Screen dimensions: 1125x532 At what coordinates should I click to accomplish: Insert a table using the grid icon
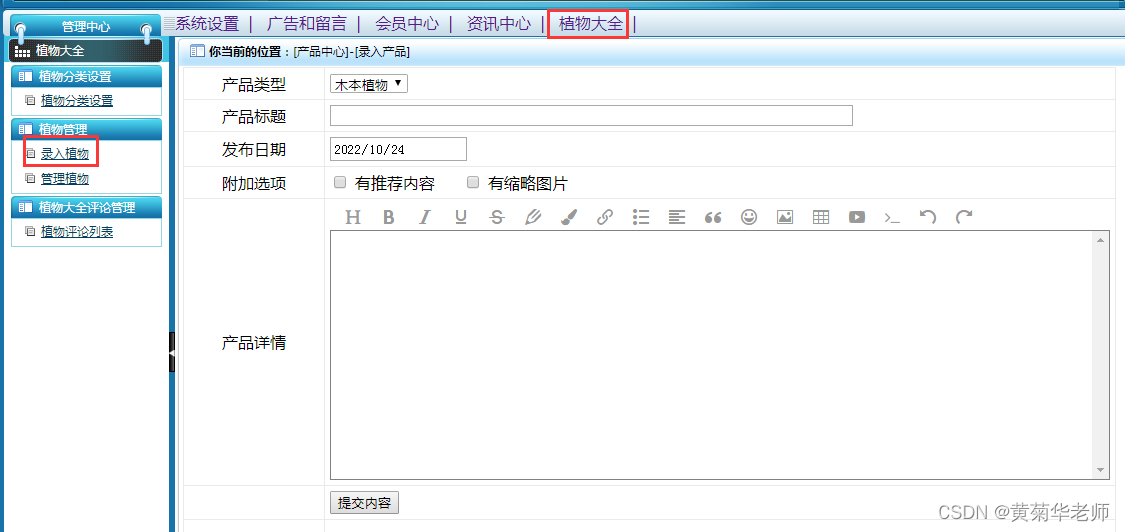tap(821, 217)
